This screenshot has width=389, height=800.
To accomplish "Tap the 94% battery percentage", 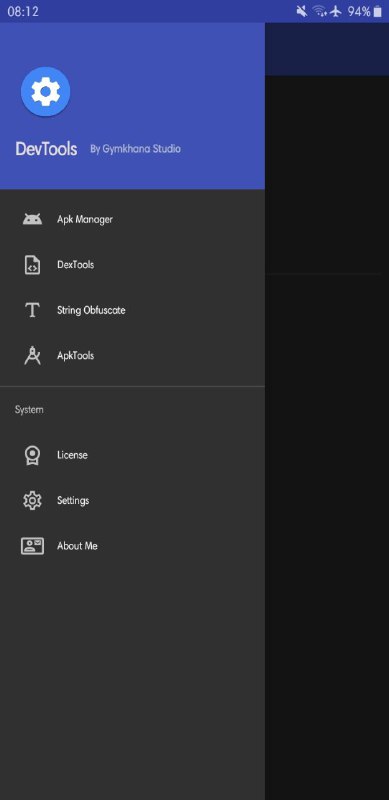I will point(359,11).
